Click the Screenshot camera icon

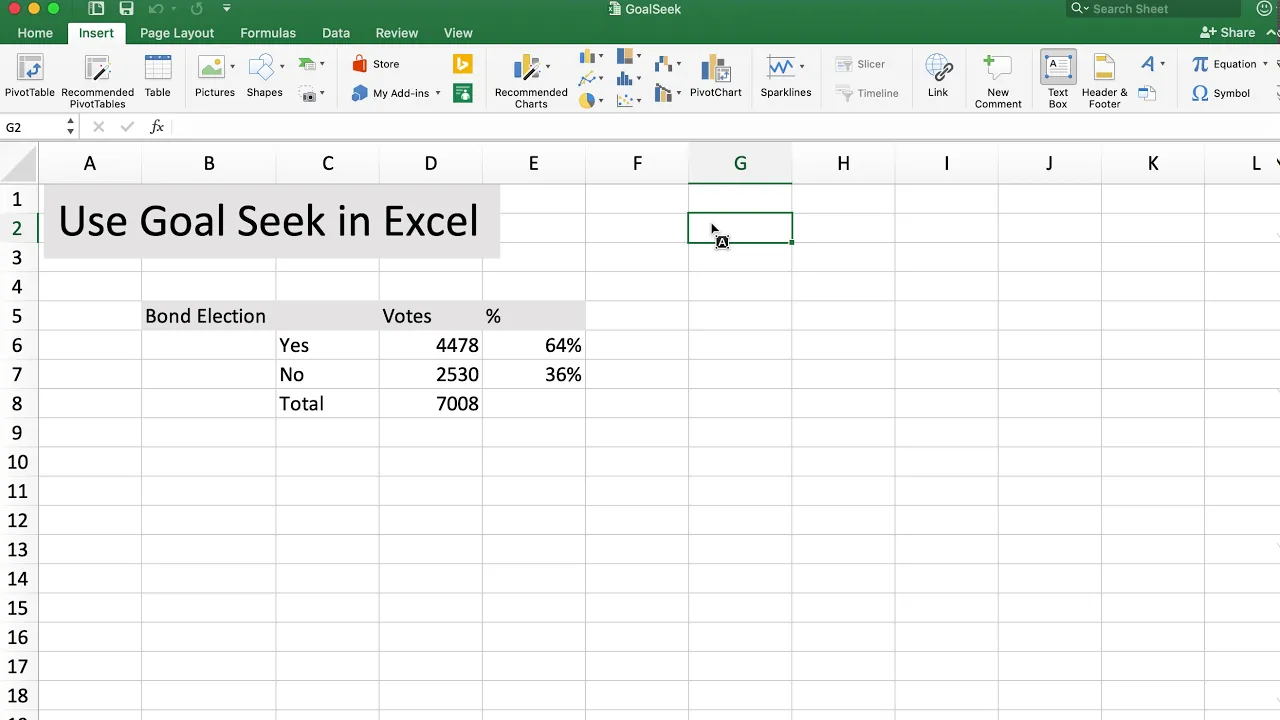click(x=308, y=94)
